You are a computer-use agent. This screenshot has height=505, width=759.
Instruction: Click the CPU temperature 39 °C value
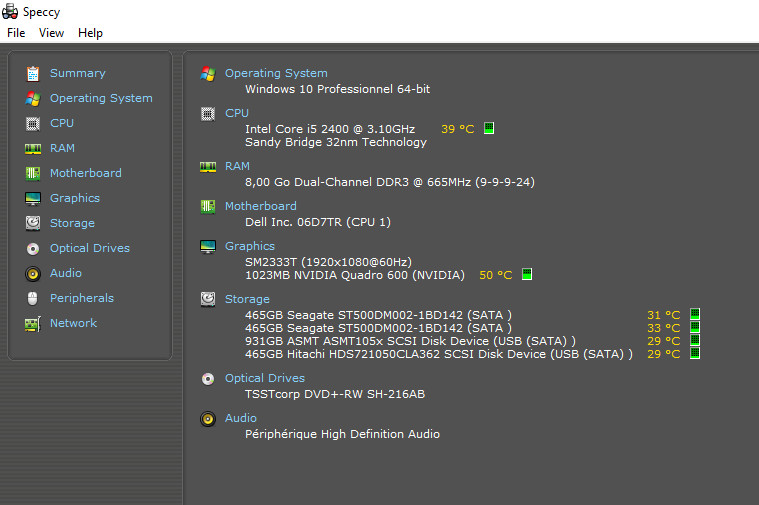tap(457, 129)
